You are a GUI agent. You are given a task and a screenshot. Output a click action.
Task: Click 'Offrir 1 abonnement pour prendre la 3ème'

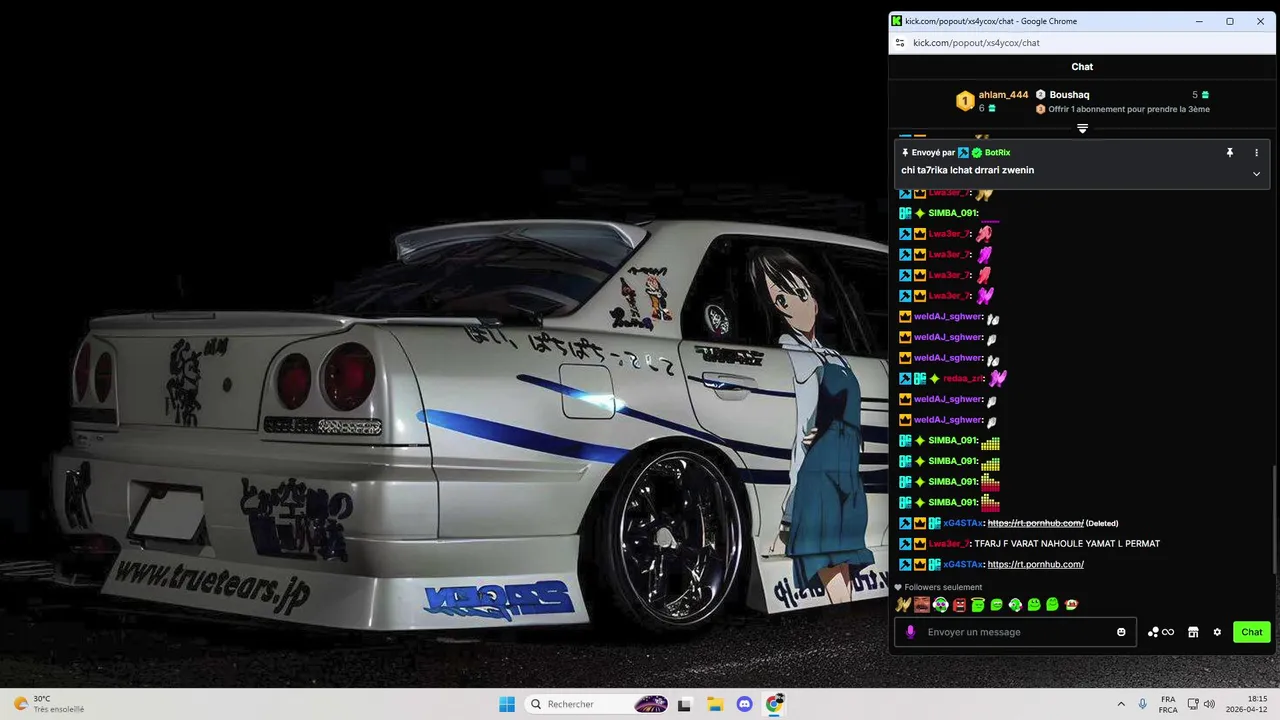1129,109
